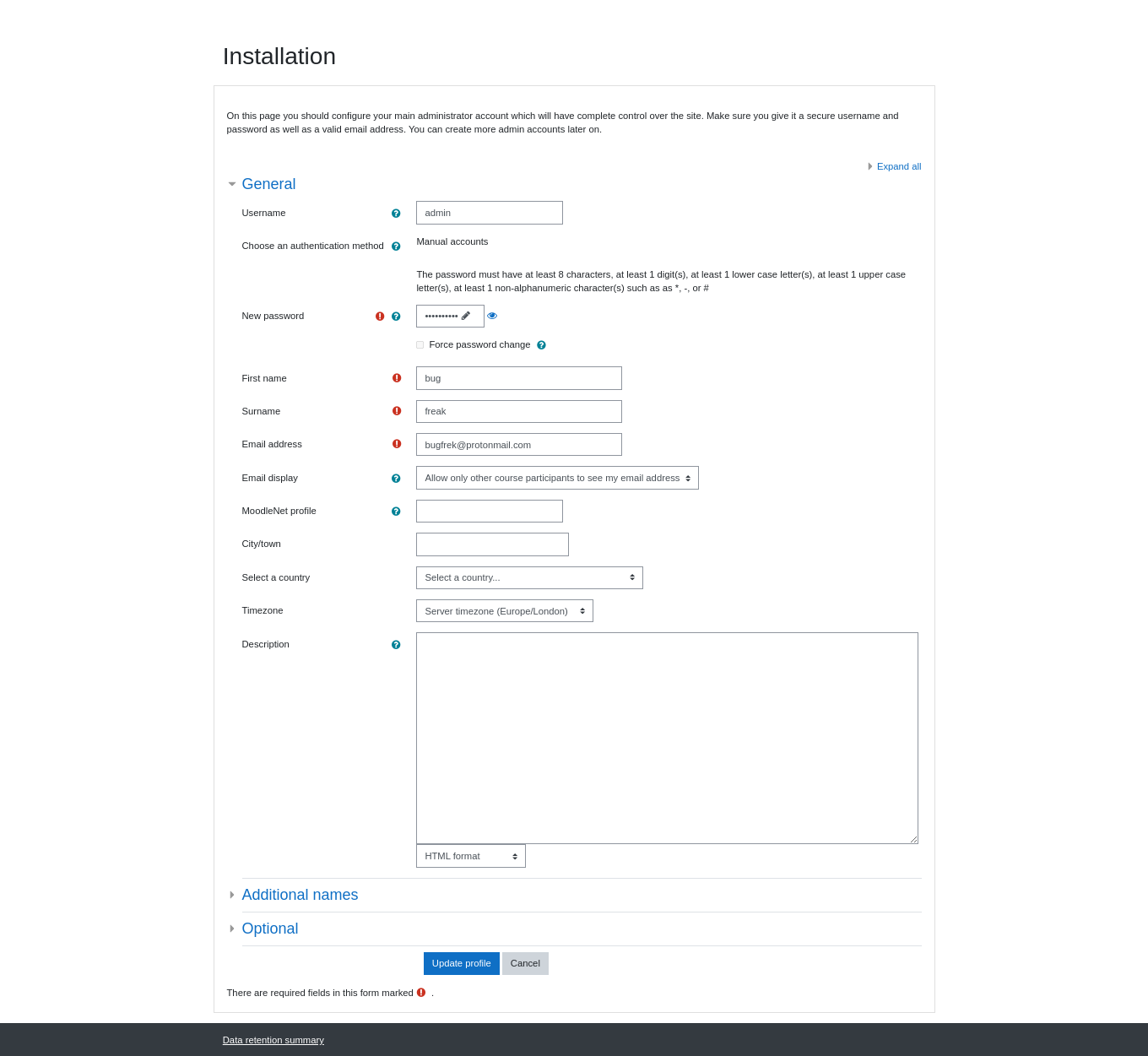Click New password help icon
Viewport: 1148px width, 1056px height.
pos(396,317)
